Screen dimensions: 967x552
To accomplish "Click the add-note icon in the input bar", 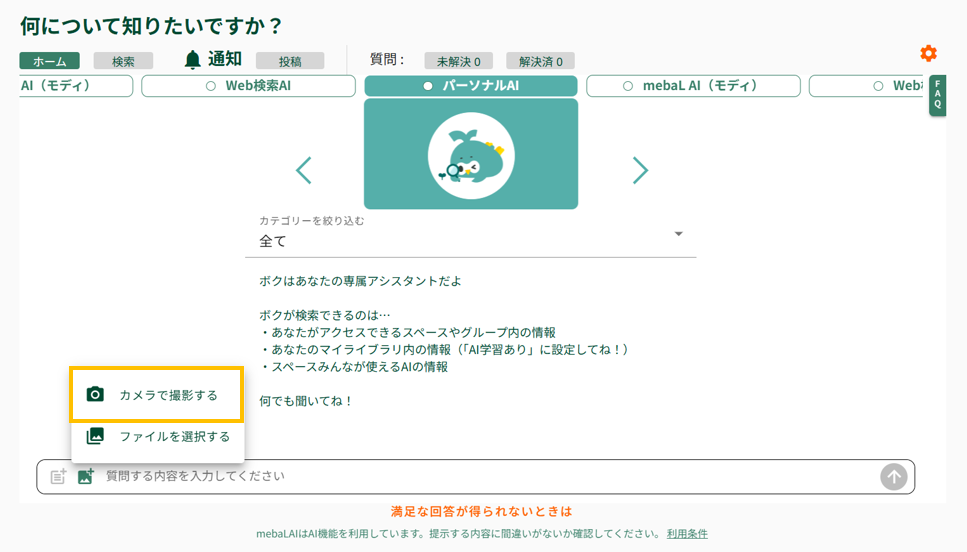I will (x=58, y=477).
